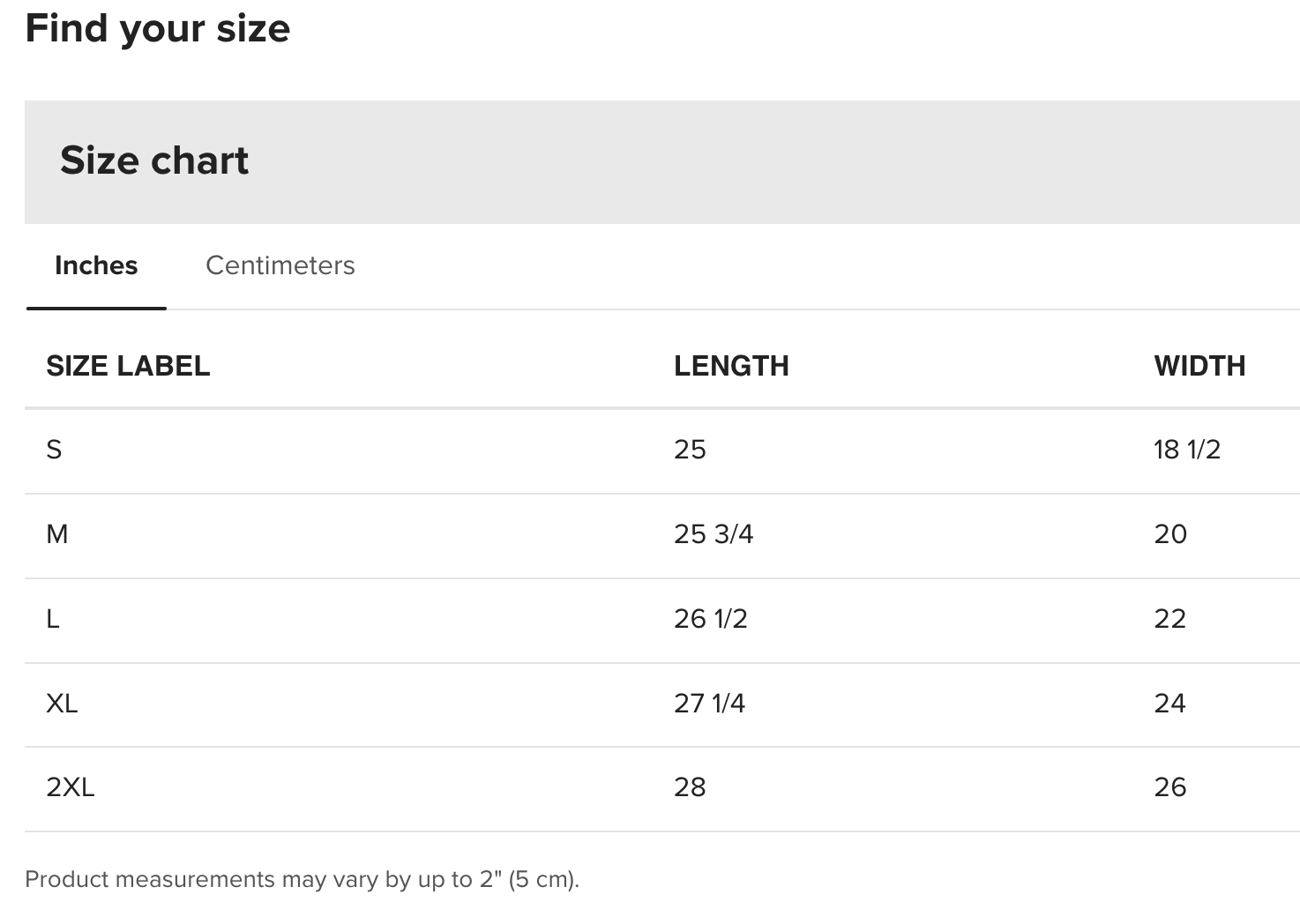This screenshot has height=924, width=1300.
Task: Click the 27 1/4 length value
Action: [710, 704]
